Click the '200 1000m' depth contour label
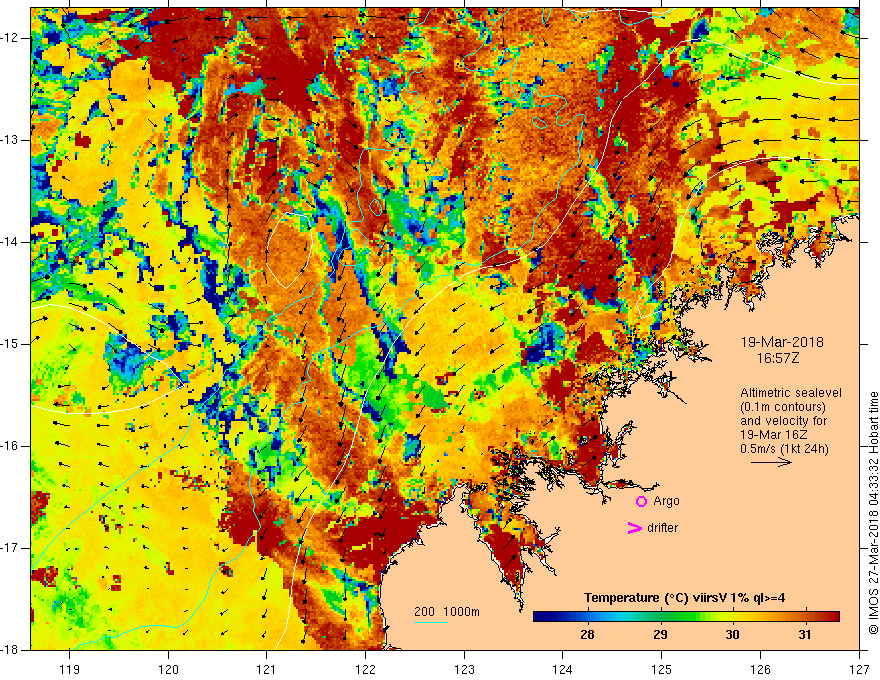This screenshot has height=680, width=880. click(x=447, y=612)
